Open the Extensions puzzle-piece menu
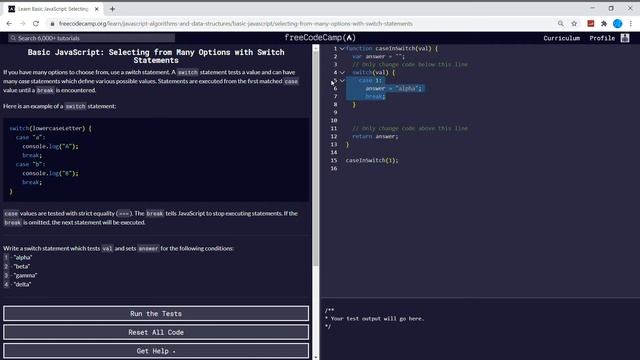 pos(604,24)
